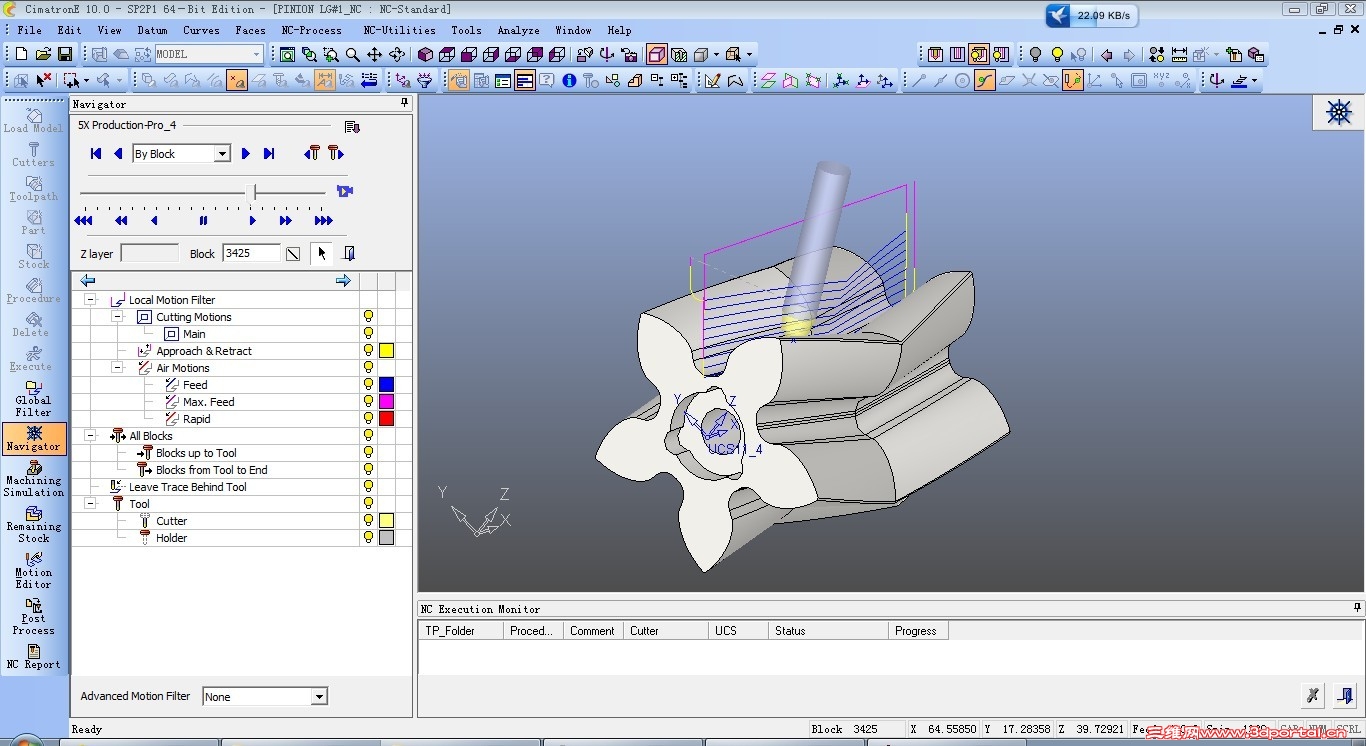
Task: Toggle visibility bulb for Cutting Motions
Action: [x=368, y=317]
